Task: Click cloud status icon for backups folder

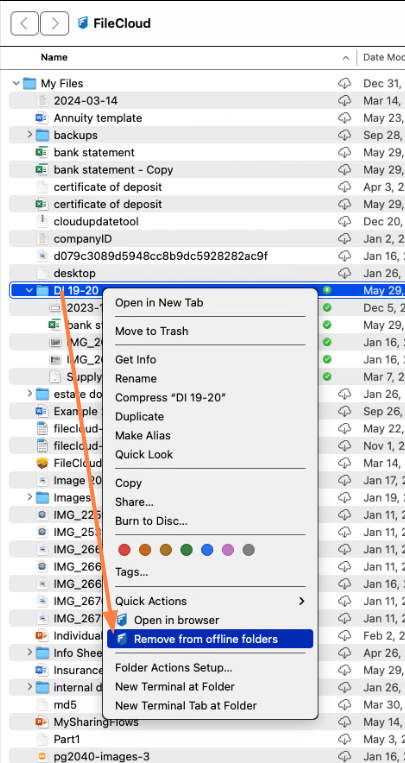Action: [x=345, y=135]
